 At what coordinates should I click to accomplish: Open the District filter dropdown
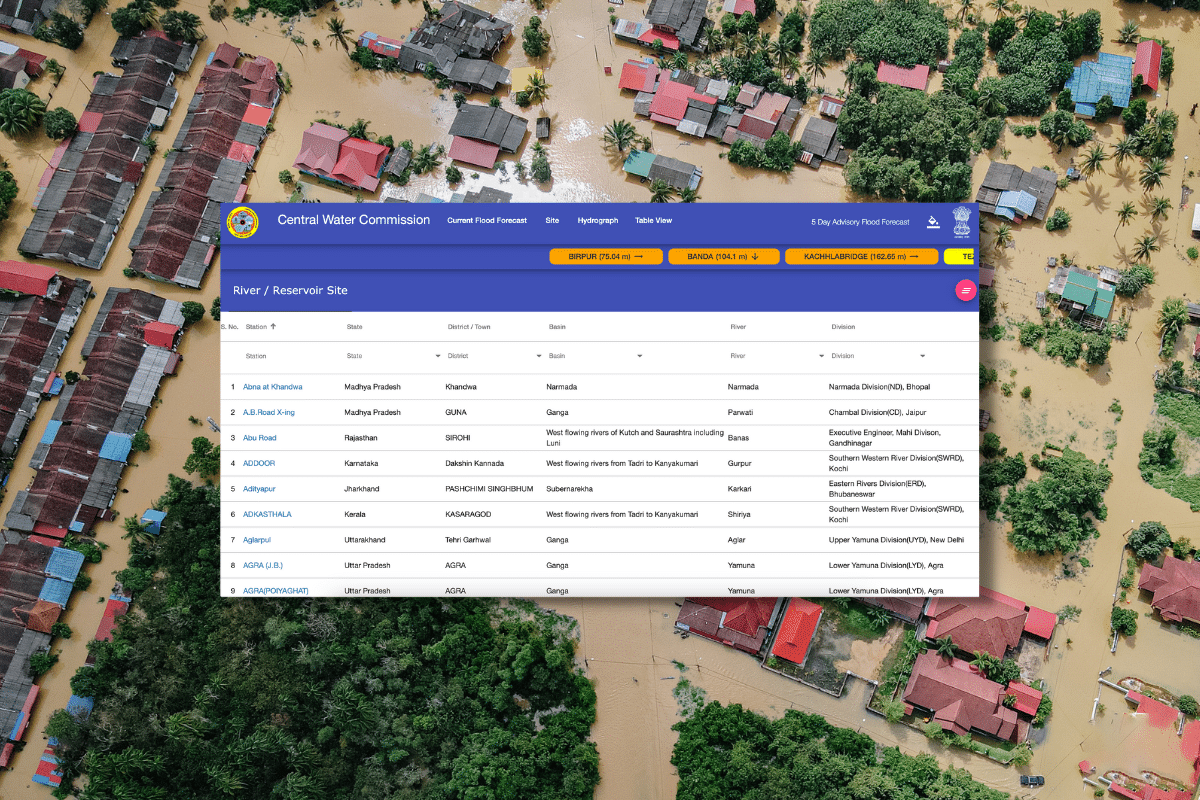[539, 356]
